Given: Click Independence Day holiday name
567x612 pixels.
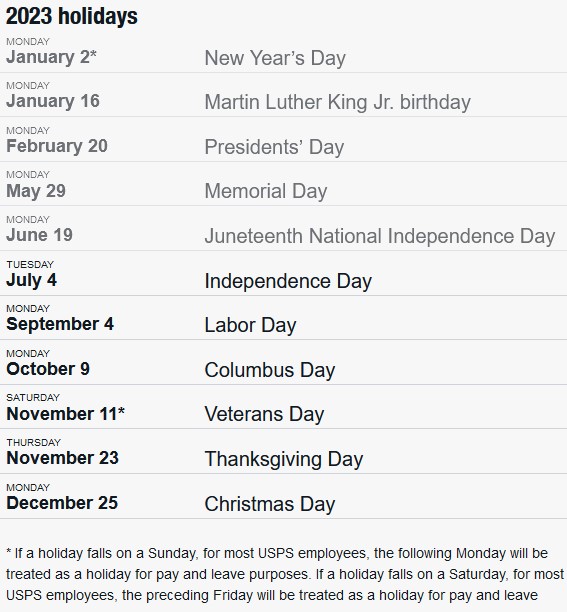Looking at the screenshot, I should pos(288,281).
